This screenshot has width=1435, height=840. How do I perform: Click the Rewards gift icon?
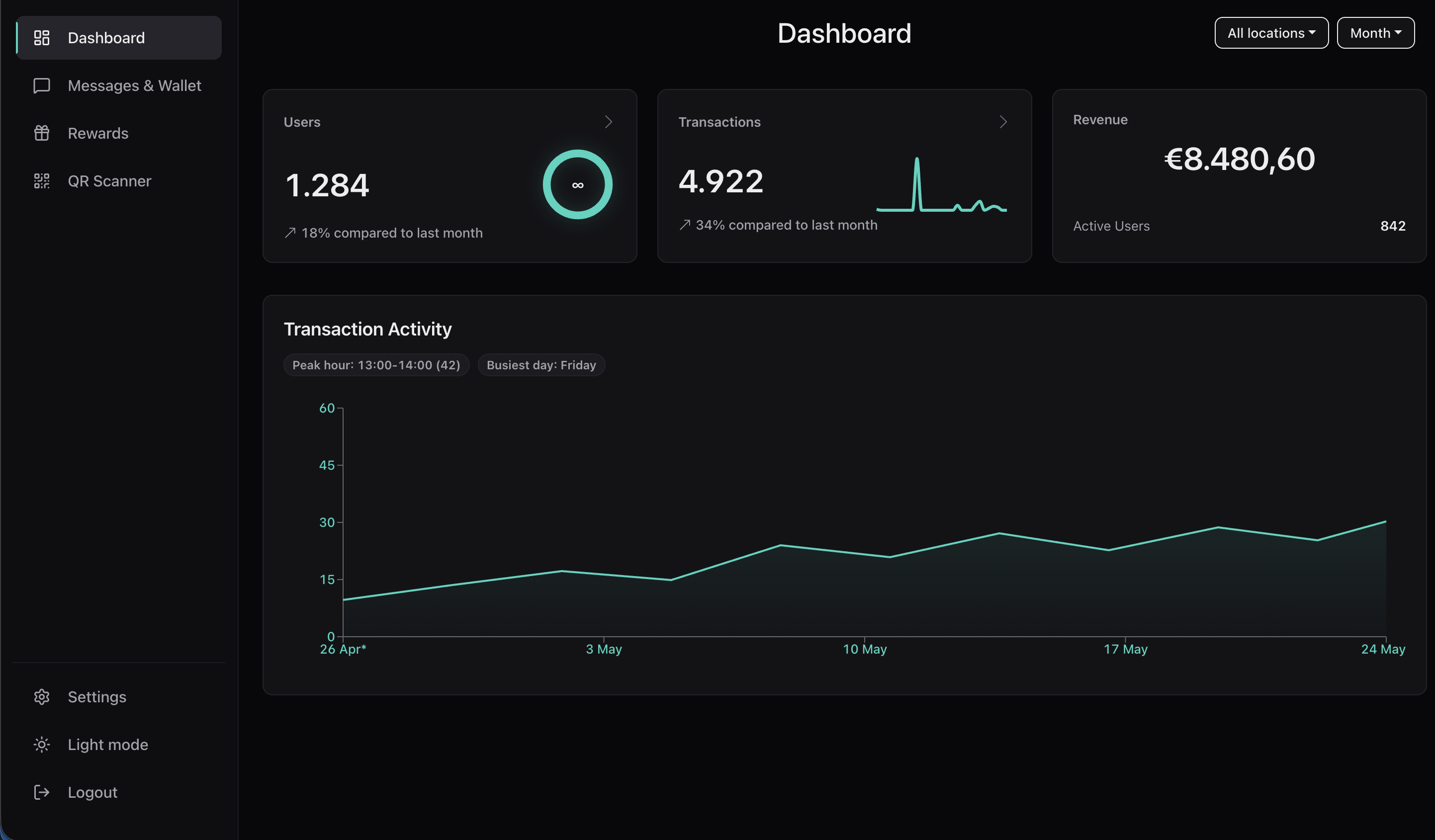point(42,133)
